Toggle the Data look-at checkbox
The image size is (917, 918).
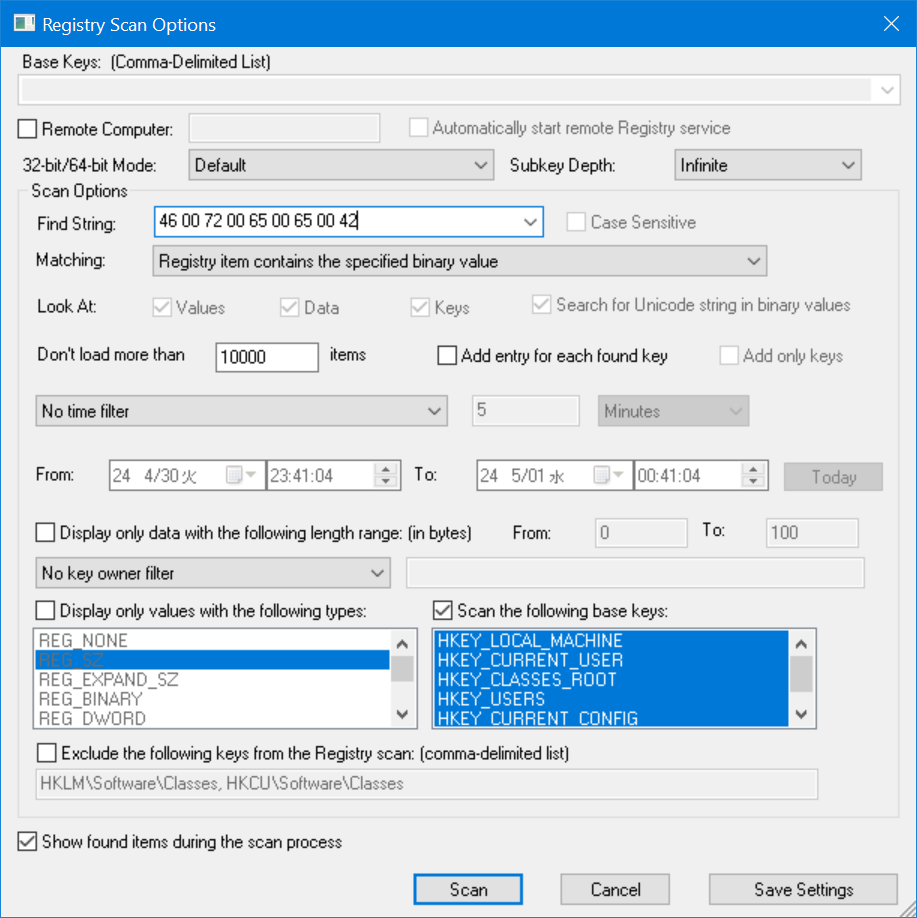click(x=290, y=307)
